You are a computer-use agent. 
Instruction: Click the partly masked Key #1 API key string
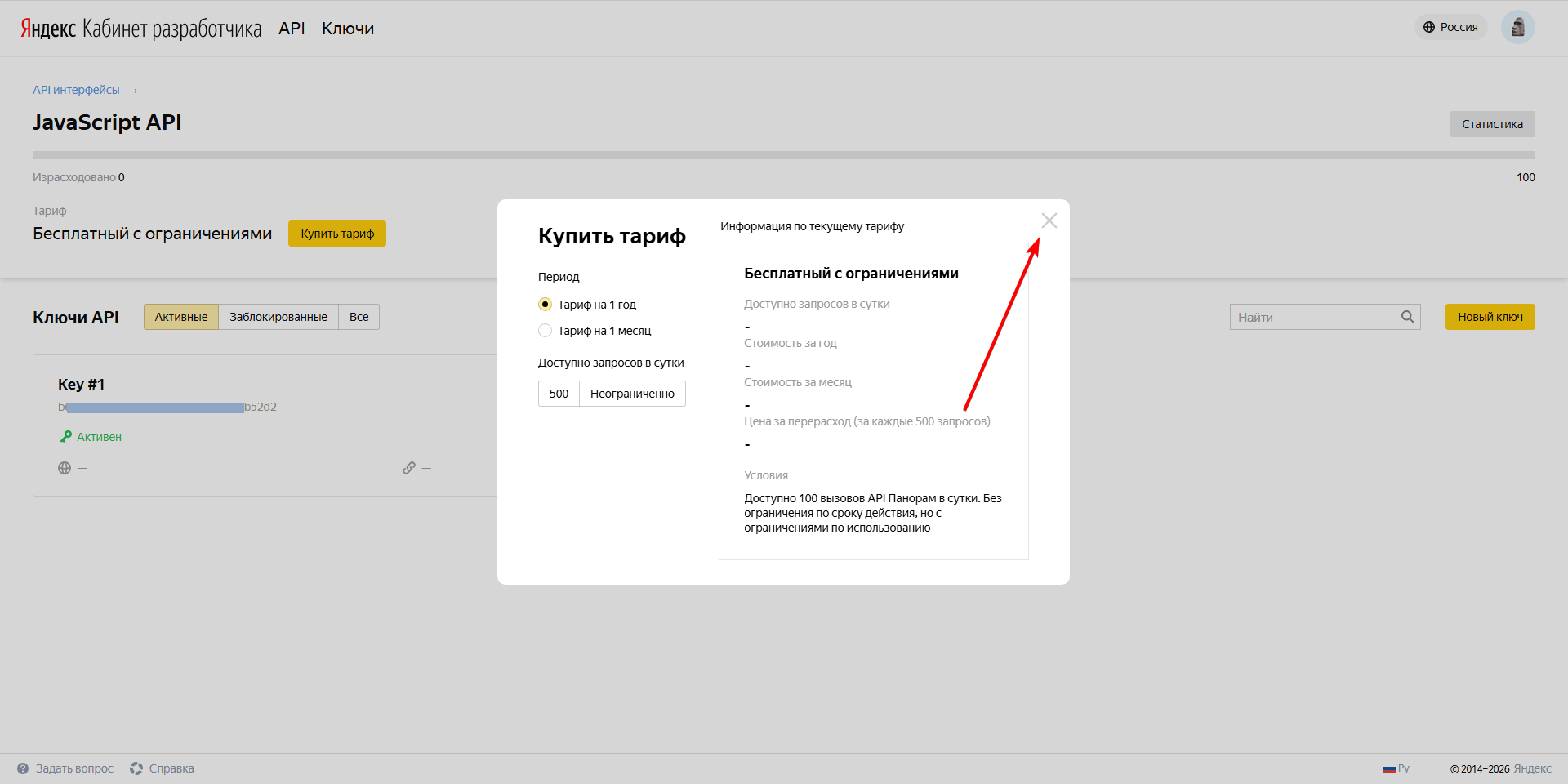167,407
